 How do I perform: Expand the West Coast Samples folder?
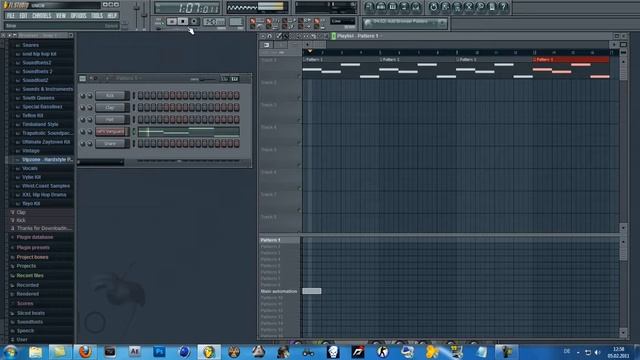tap(46, 186)
